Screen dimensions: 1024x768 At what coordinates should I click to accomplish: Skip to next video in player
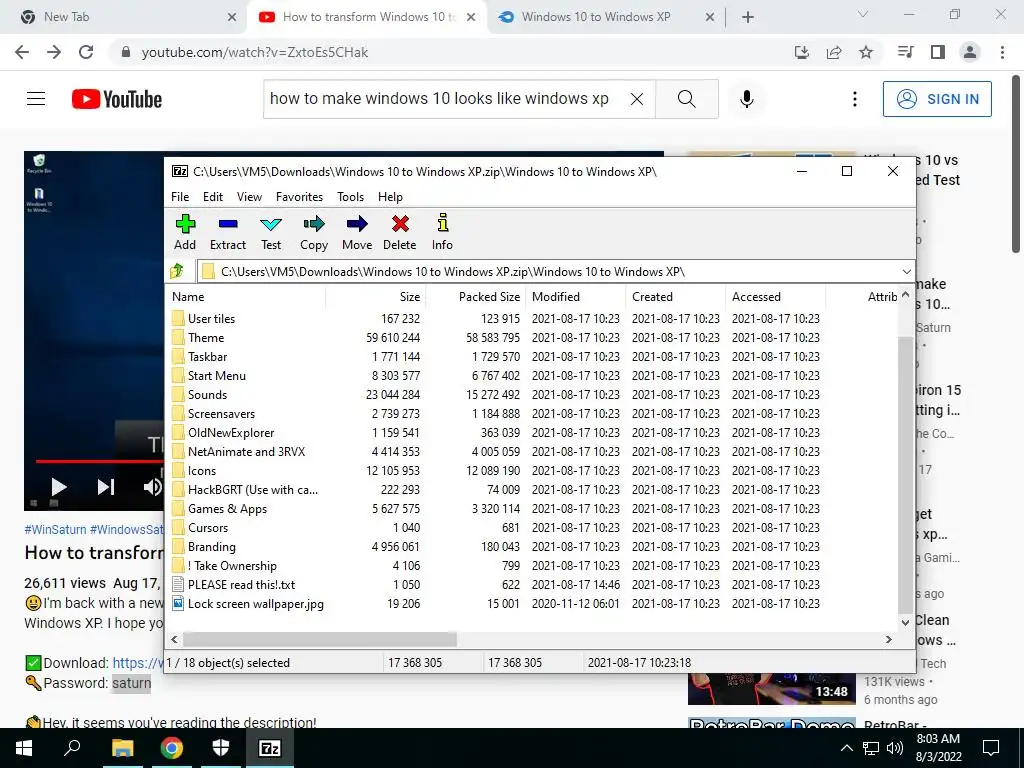(x=106, y=487)
